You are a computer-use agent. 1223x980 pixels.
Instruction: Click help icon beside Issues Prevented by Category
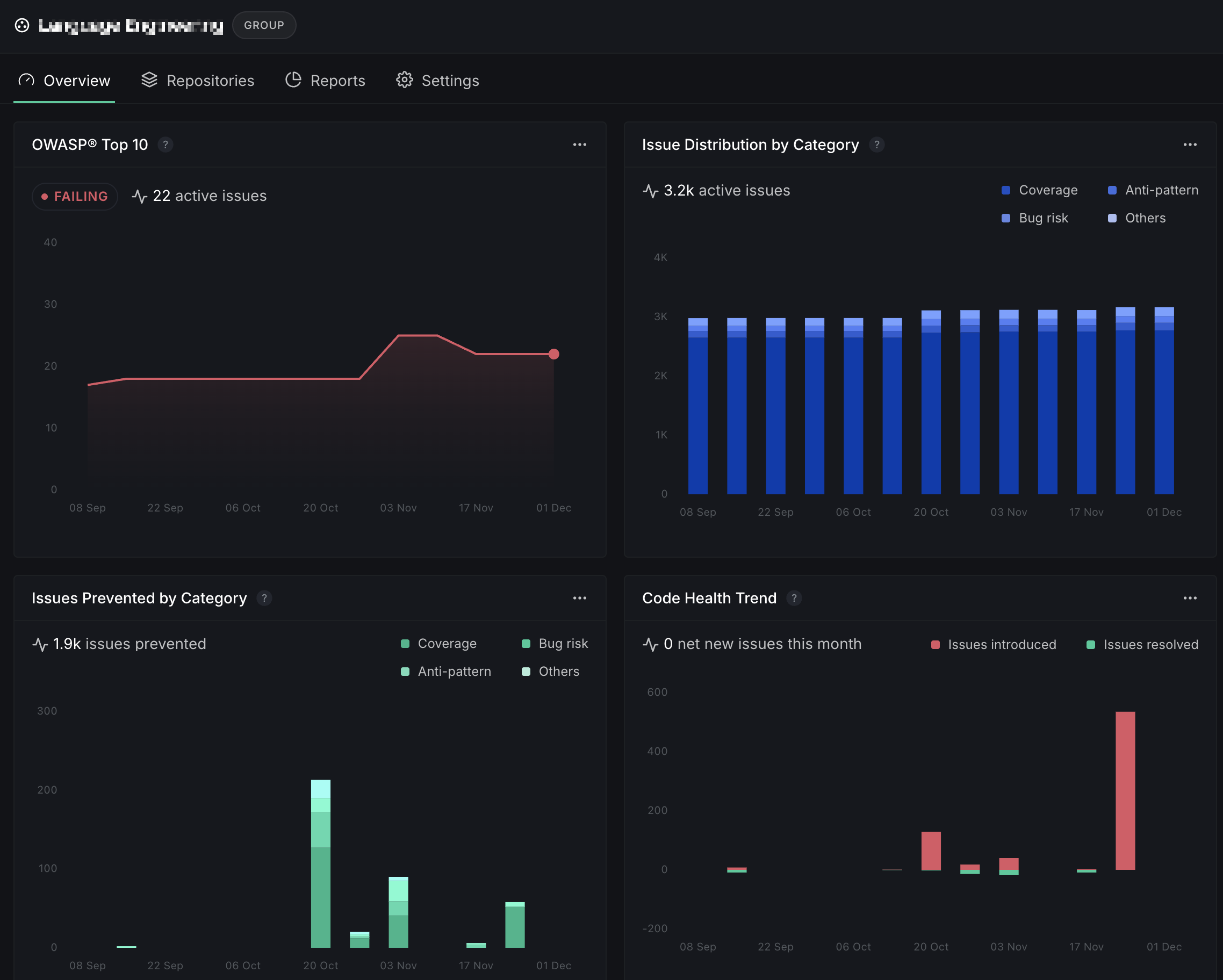(264, 598)
